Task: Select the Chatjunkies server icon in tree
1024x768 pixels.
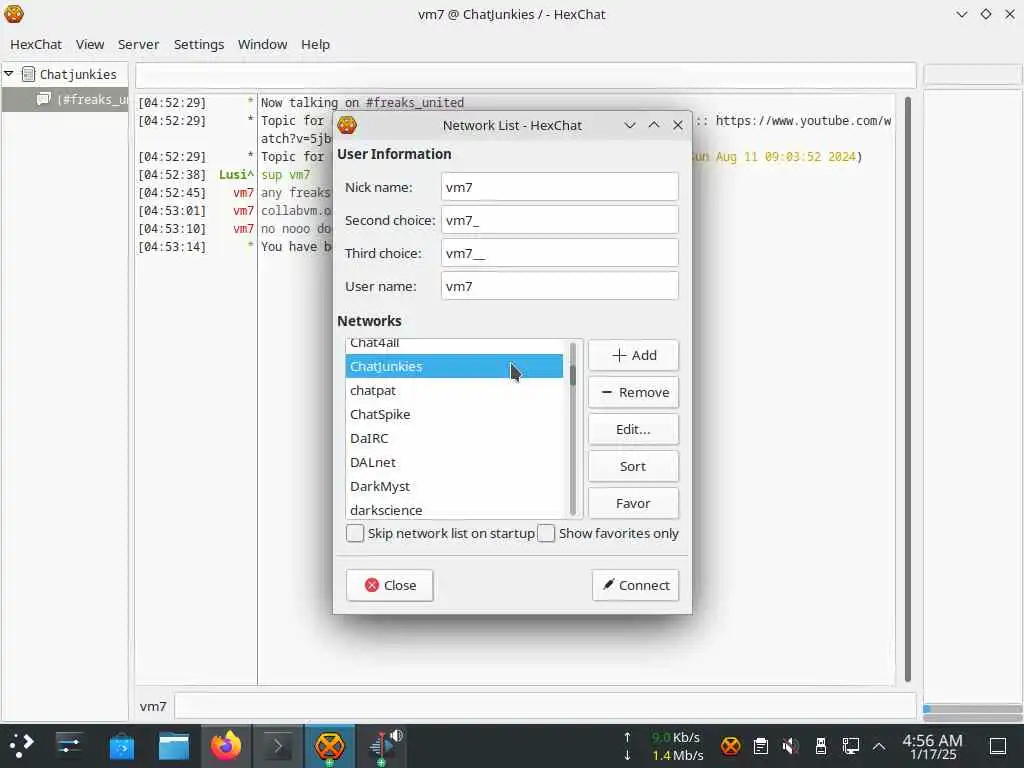Action: coord(28,74)
